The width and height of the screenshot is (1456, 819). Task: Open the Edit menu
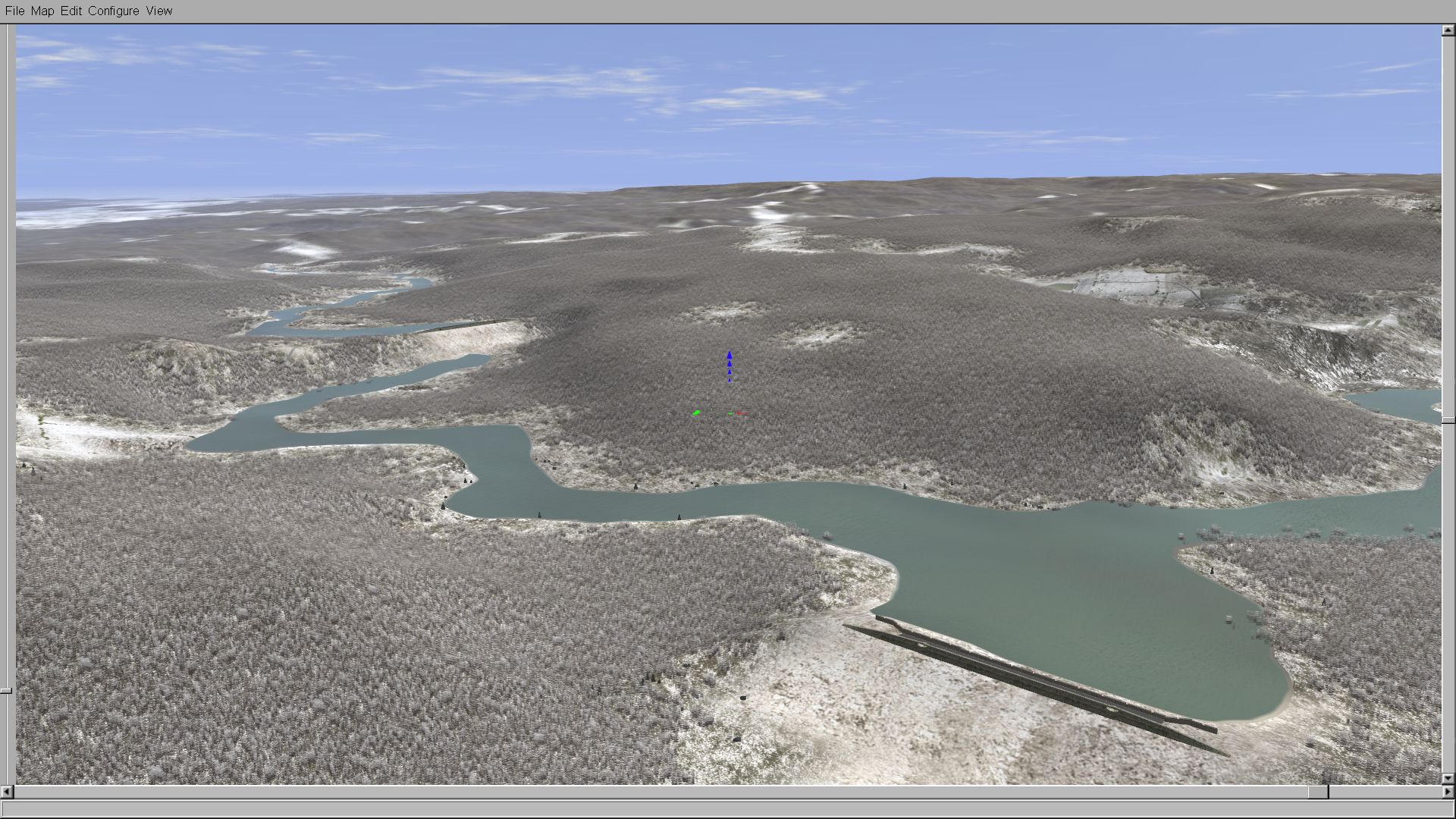point(71,11)
